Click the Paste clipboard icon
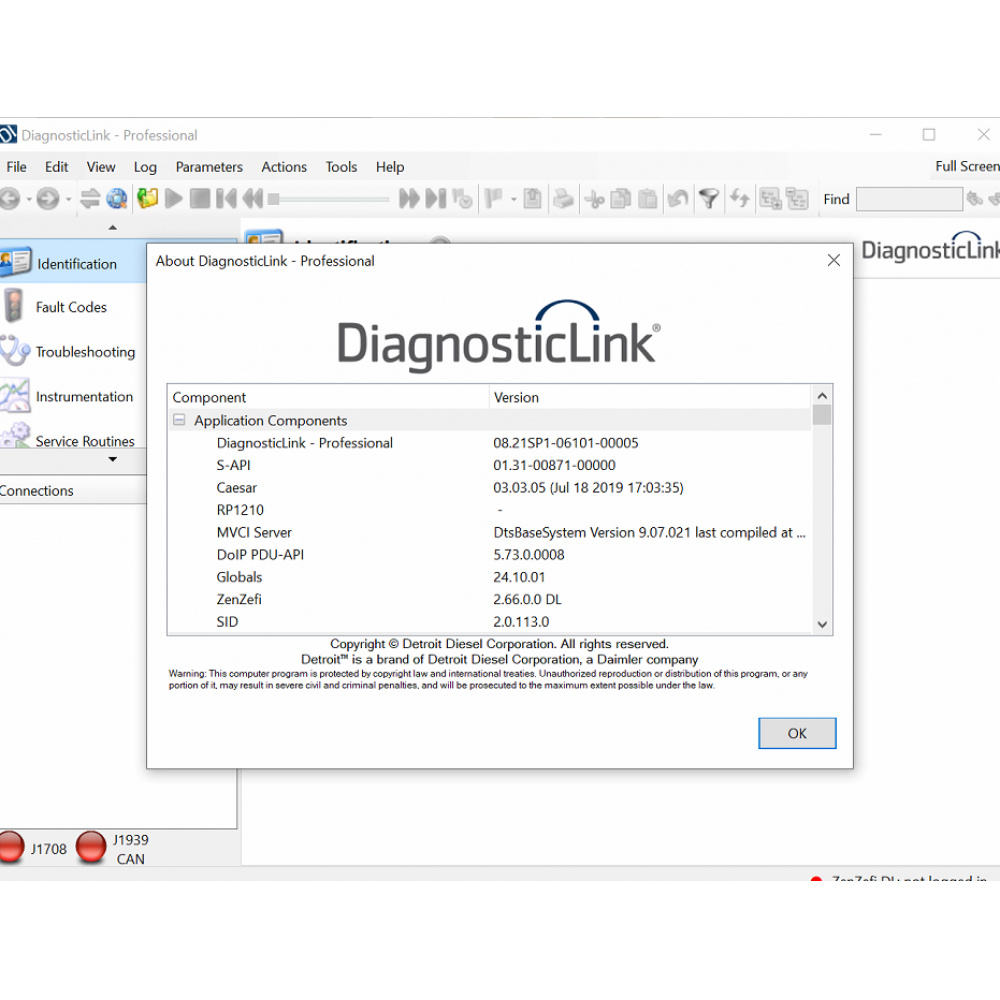The width and height of the screenshot is (1000, 1000). [x=647, y=200]
